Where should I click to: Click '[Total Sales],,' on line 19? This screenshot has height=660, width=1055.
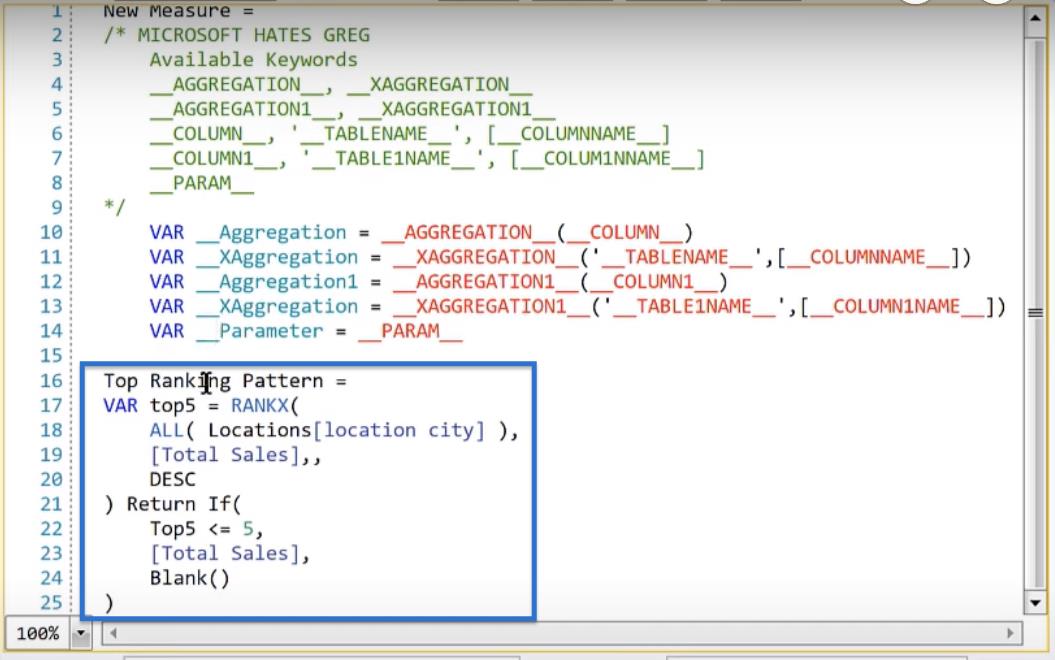click(x=235, y=455)
